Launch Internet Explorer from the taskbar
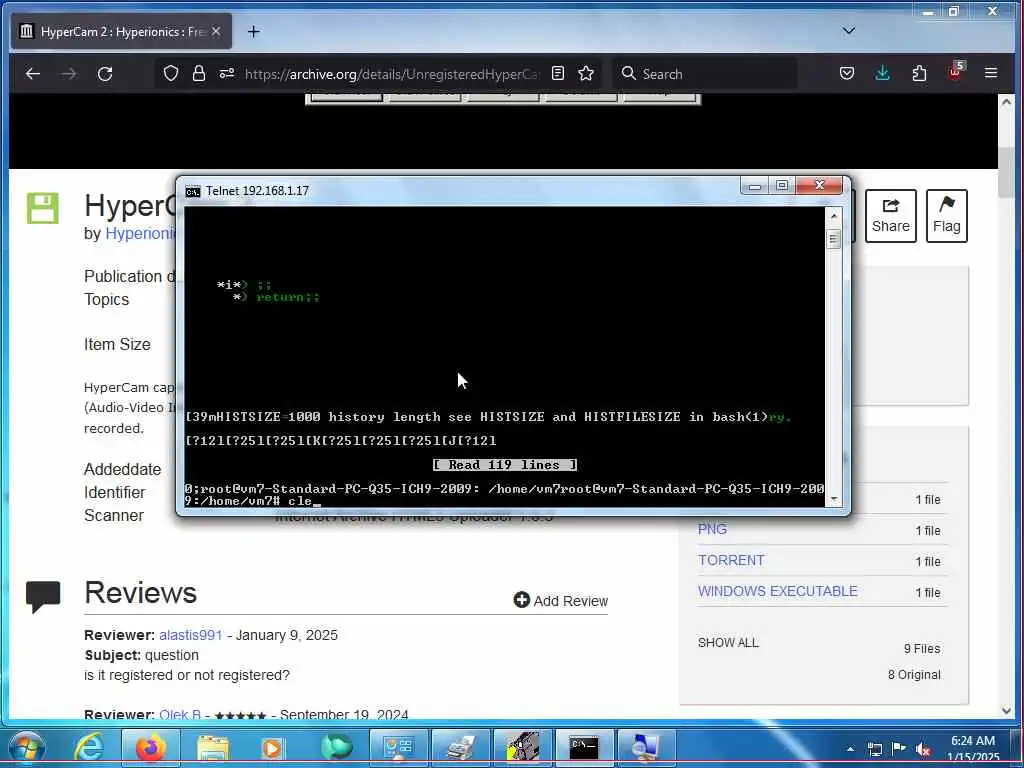 click(x=89, y=748)
